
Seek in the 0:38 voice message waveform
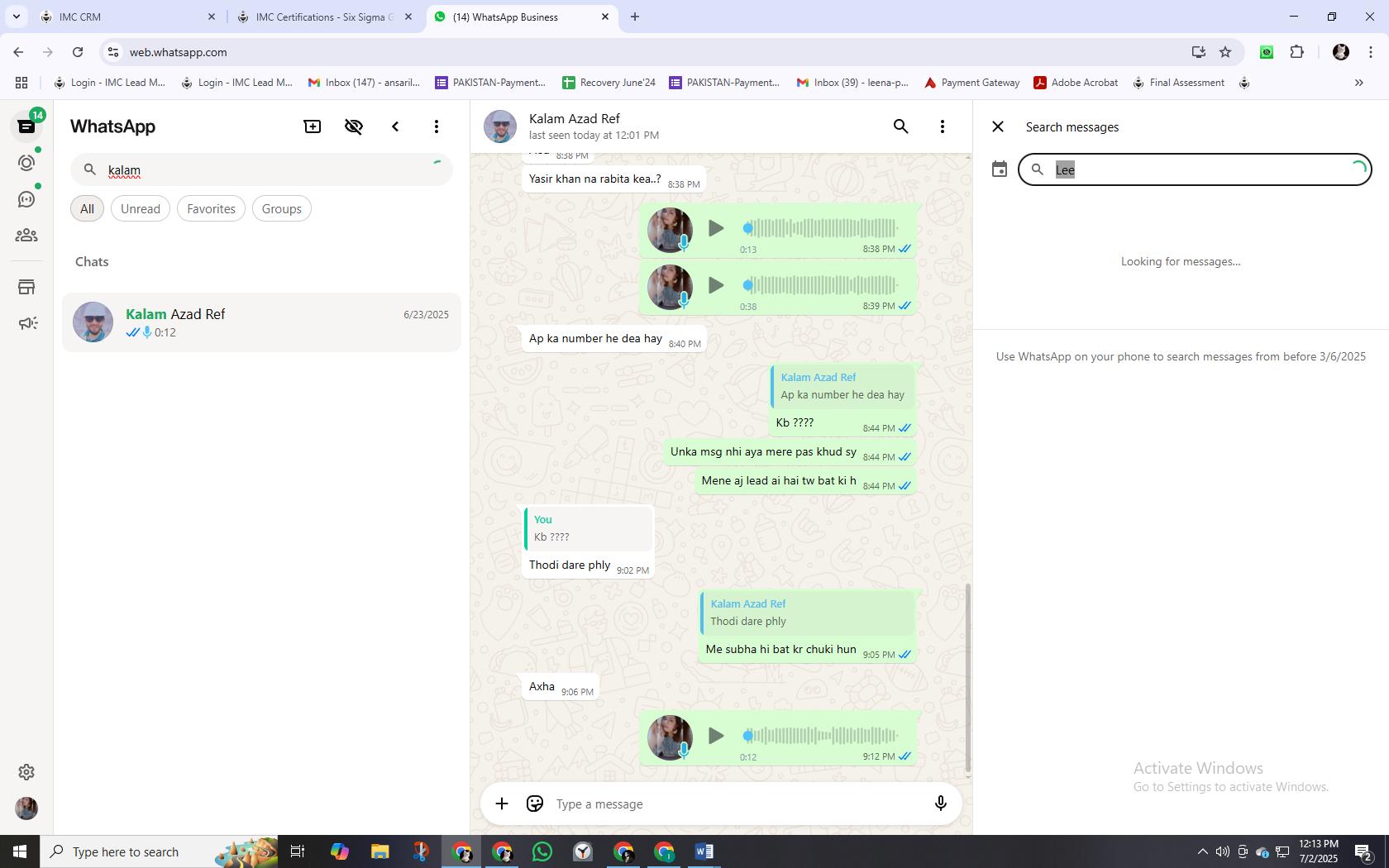(x=820, y=285)
